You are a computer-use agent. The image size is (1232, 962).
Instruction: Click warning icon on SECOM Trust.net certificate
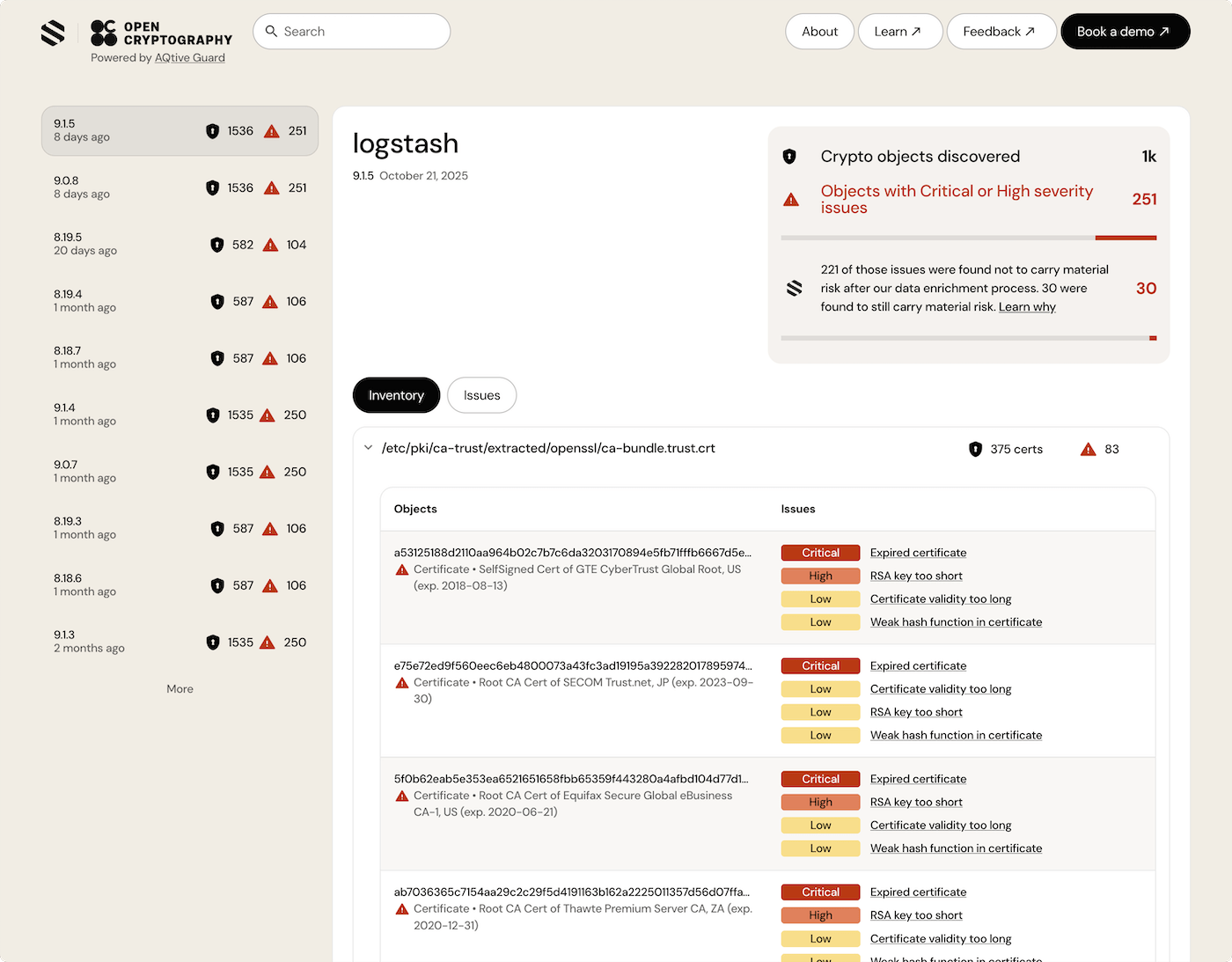tap(402, 683)
